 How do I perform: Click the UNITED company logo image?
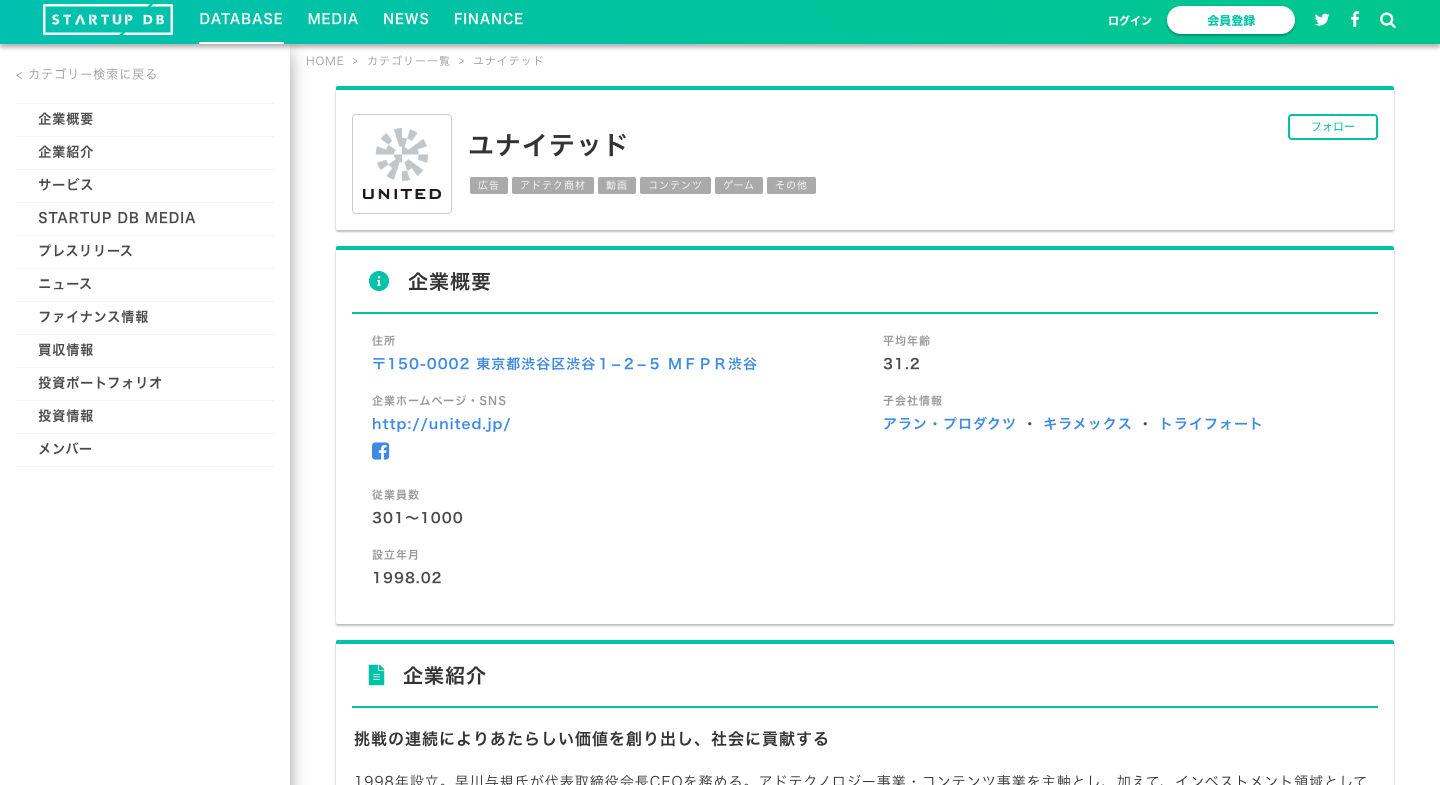[x=402, y=163]
